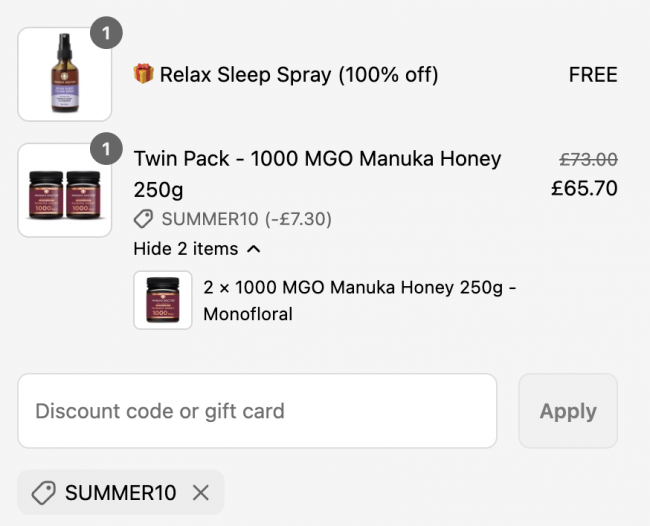
Task: Click the Relax Sleep Spray product name
Action: click(x=299, y=75)
